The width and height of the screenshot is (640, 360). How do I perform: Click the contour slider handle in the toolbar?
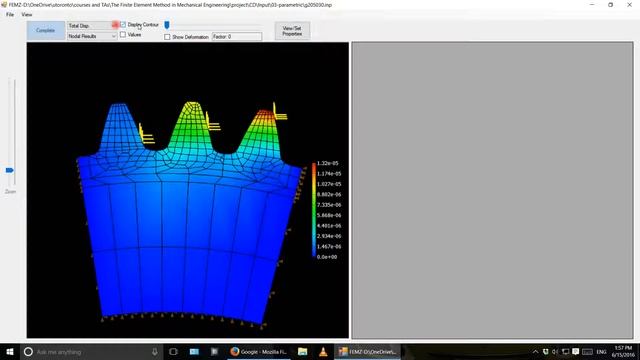pyautogui.click(x=167, y=25)
